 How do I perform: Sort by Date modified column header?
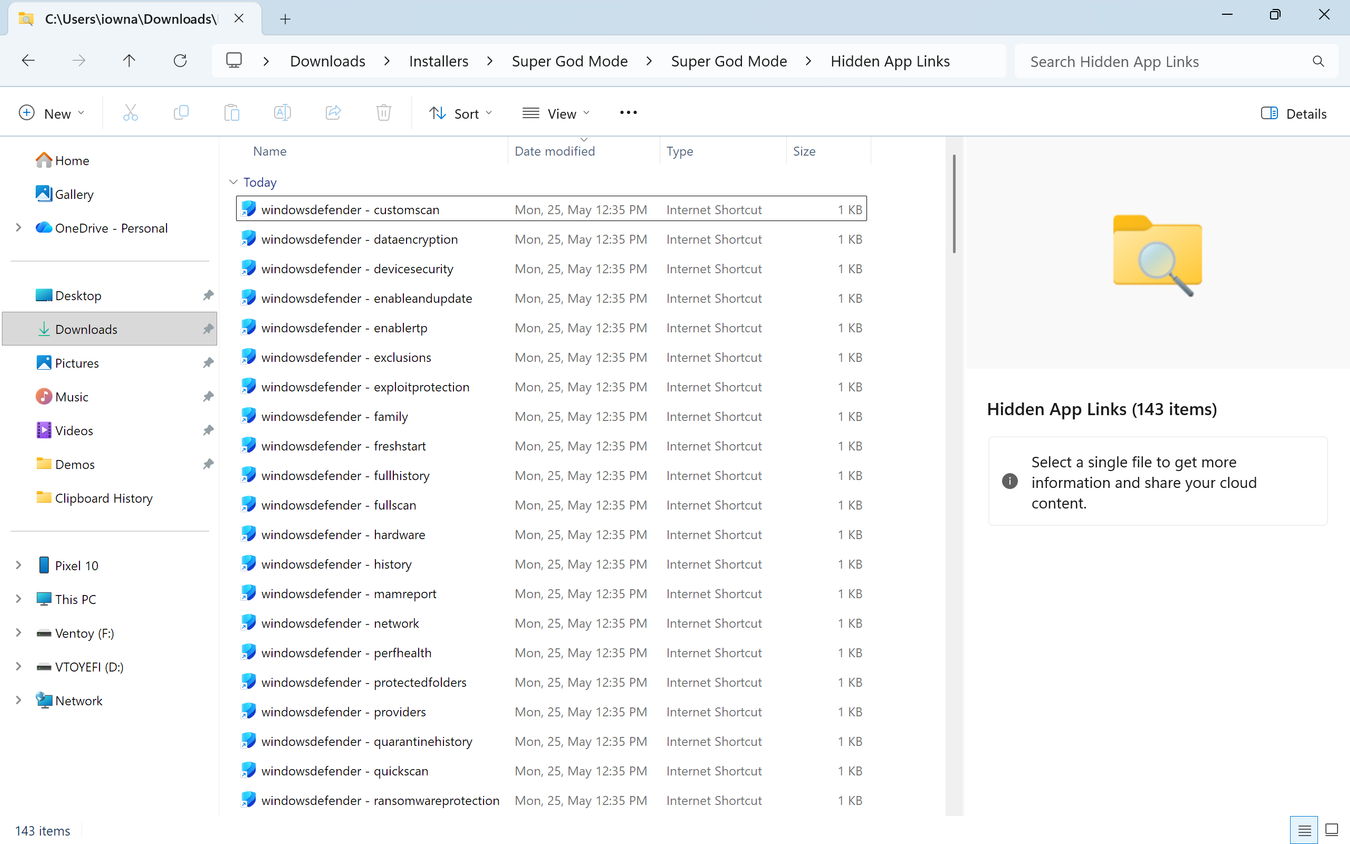555,151
